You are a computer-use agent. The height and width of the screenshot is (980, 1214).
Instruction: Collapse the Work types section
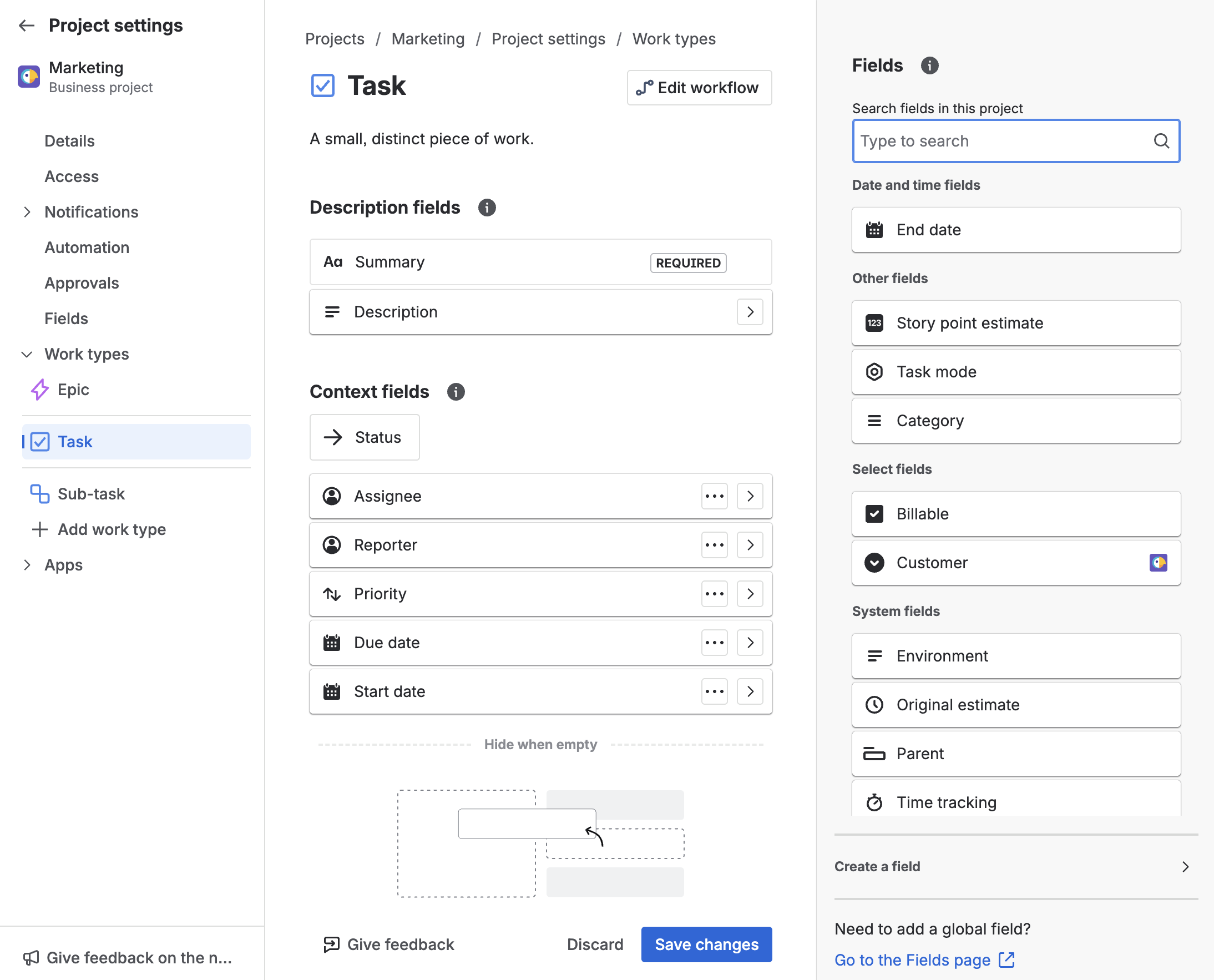coord(27,355)
